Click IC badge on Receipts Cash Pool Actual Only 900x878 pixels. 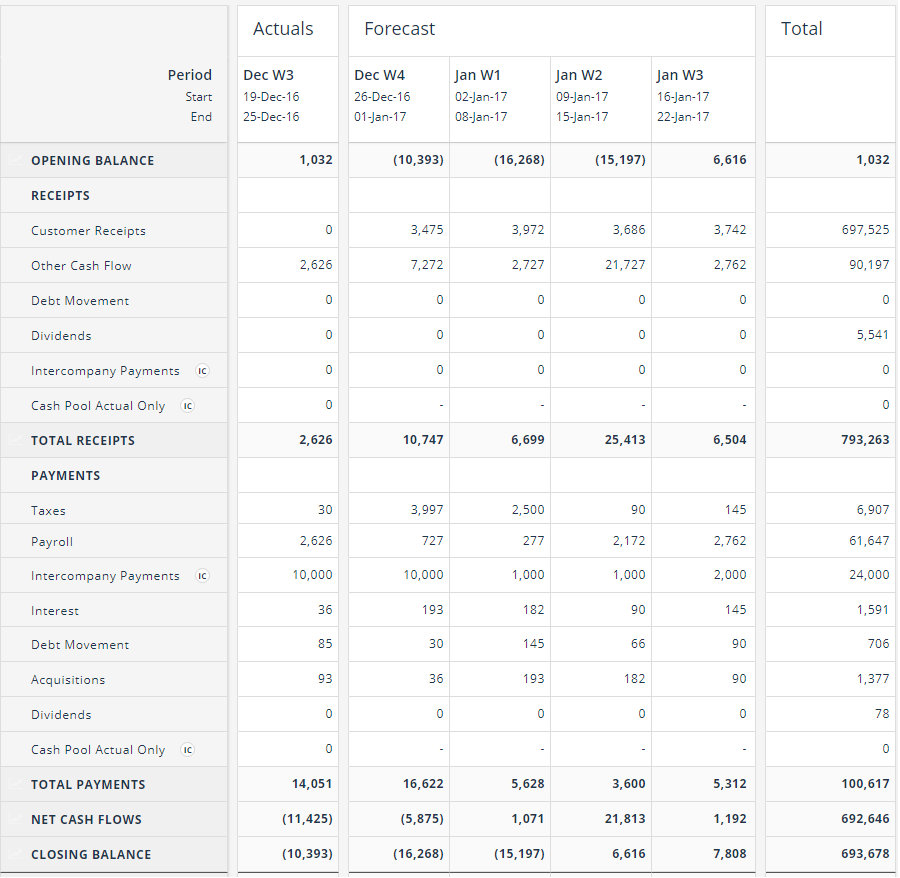point(187,406)
